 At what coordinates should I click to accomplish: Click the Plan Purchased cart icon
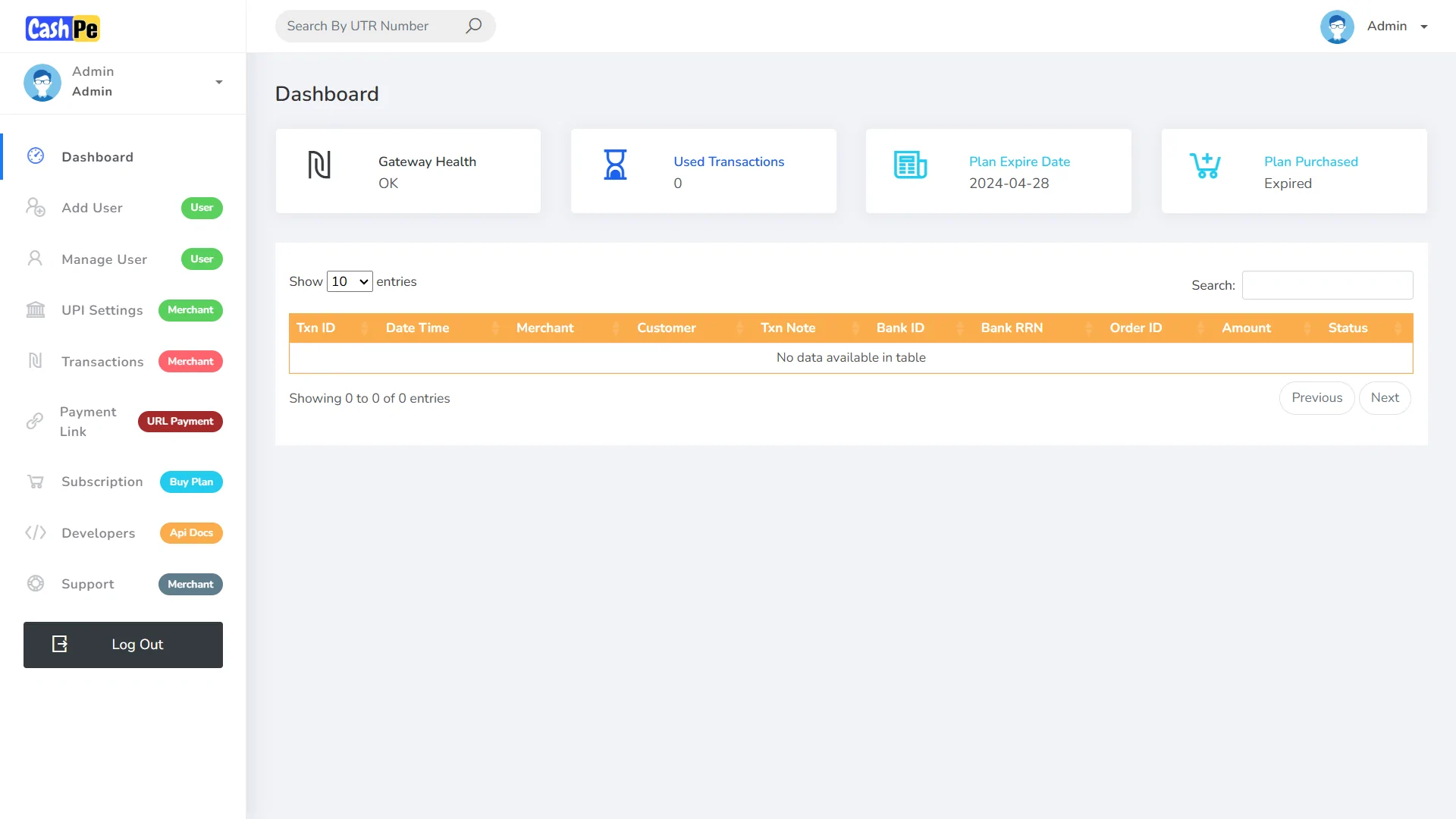1205,165
